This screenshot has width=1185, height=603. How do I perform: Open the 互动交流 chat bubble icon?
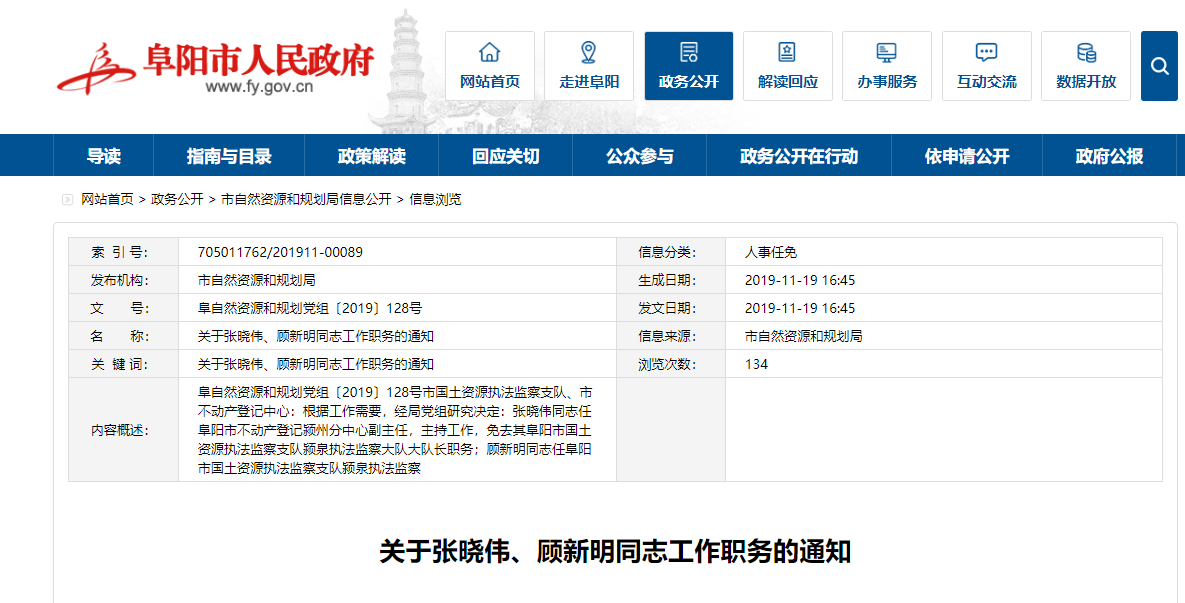tap(986, 54)
